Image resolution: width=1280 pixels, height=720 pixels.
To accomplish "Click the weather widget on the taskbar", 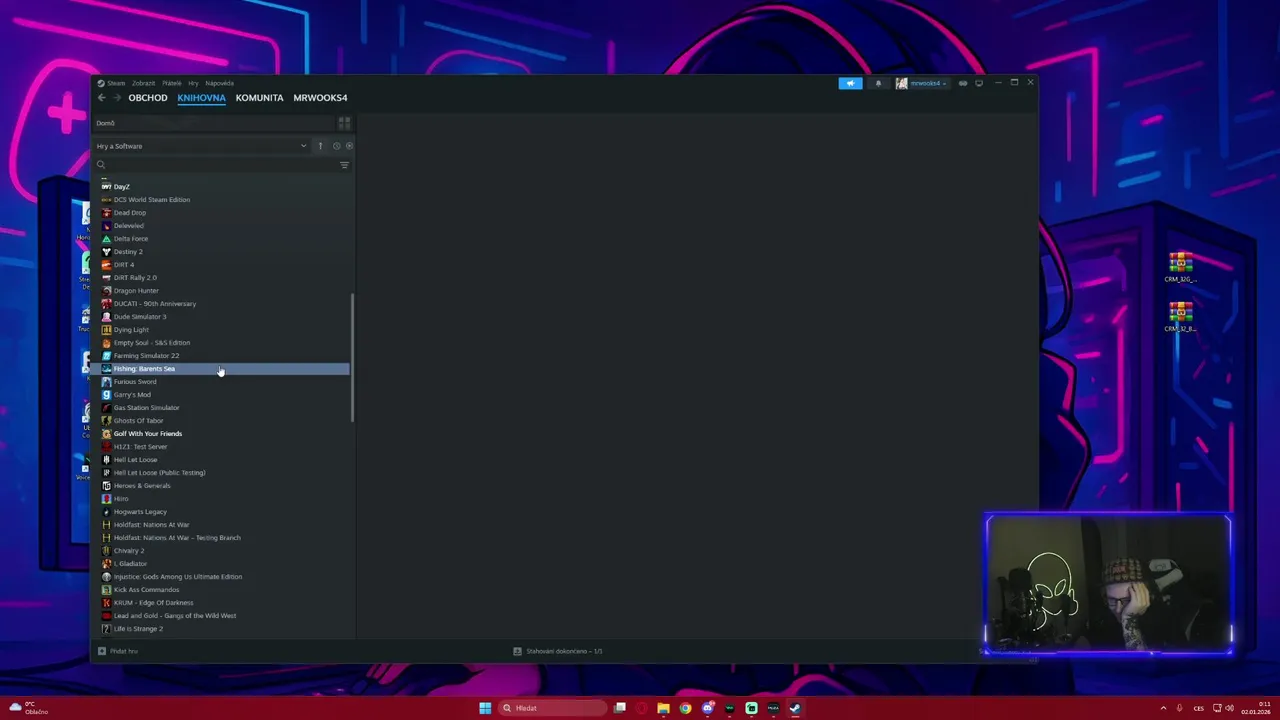I will coord(28,708).
